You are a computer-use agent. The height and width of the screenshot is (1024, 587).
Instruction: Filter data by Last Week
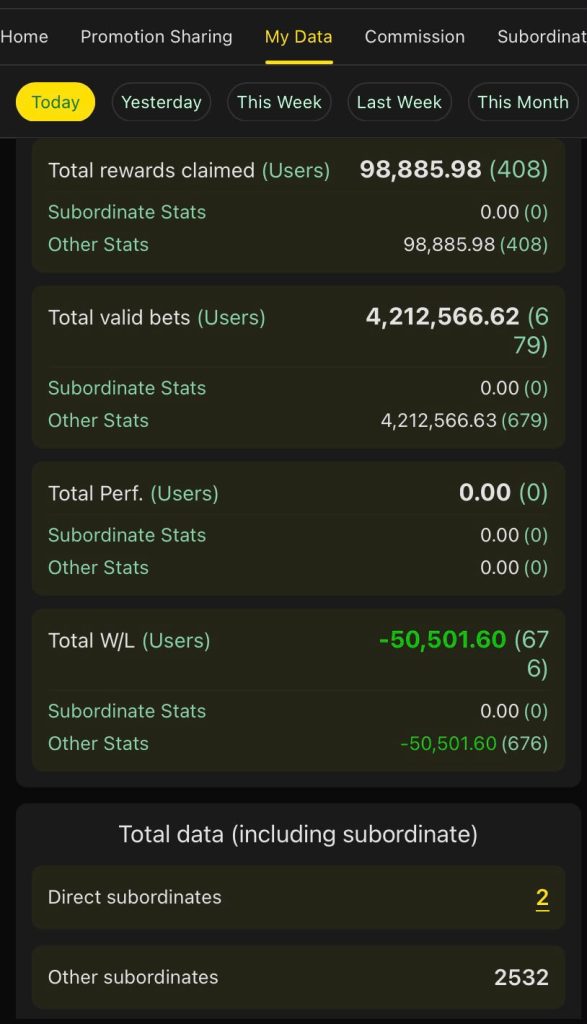[x=399, y=102]
